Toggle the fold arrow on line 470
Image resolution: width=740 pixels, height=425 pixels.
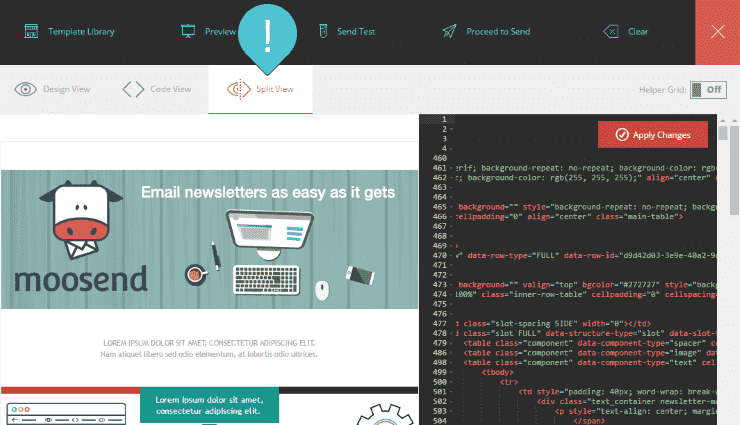[452, 256]
